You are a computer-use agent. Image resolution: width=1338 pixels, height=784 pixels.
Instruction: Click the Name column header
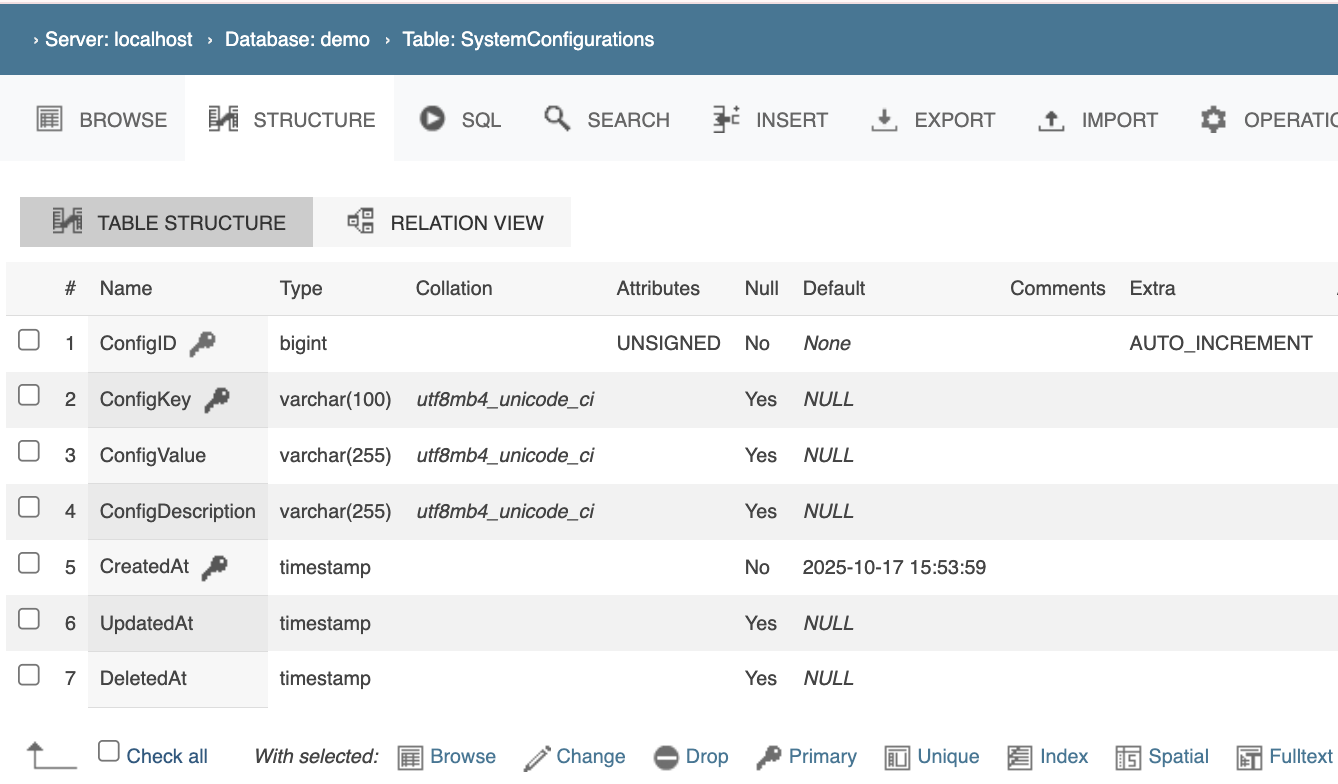coord(126,288)
